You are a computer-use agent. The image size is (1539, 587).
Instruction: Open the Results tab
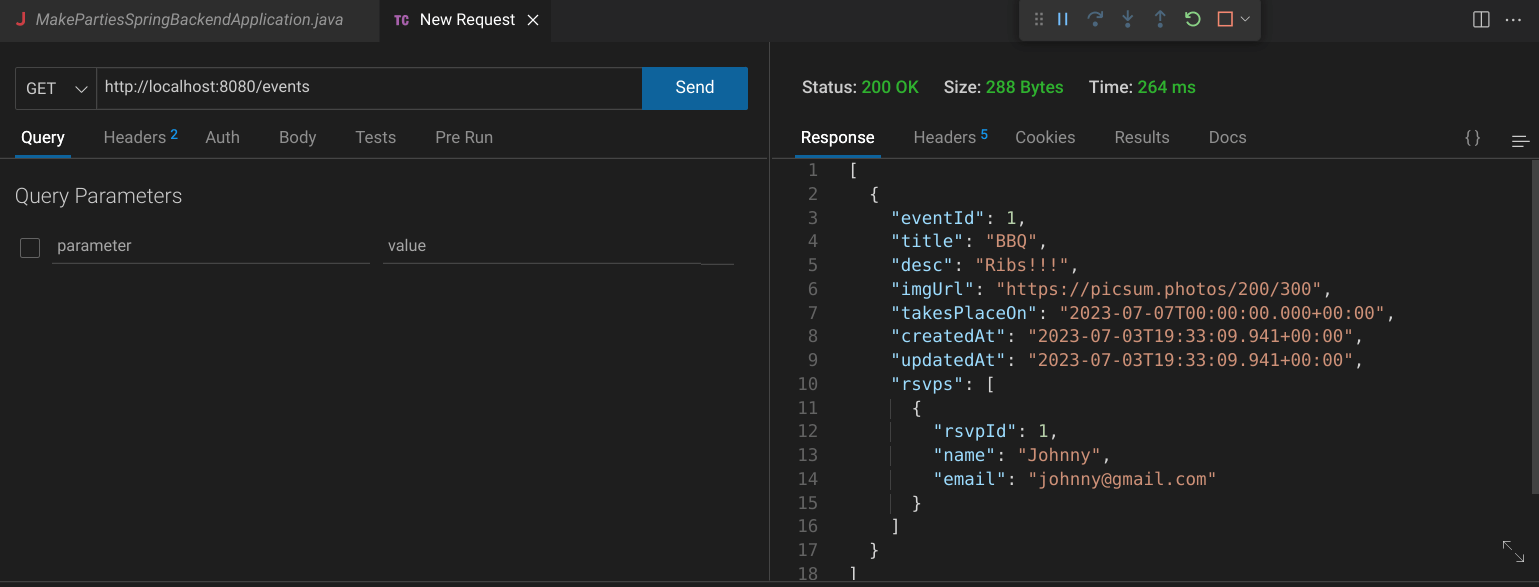[x=1142, y=137]
